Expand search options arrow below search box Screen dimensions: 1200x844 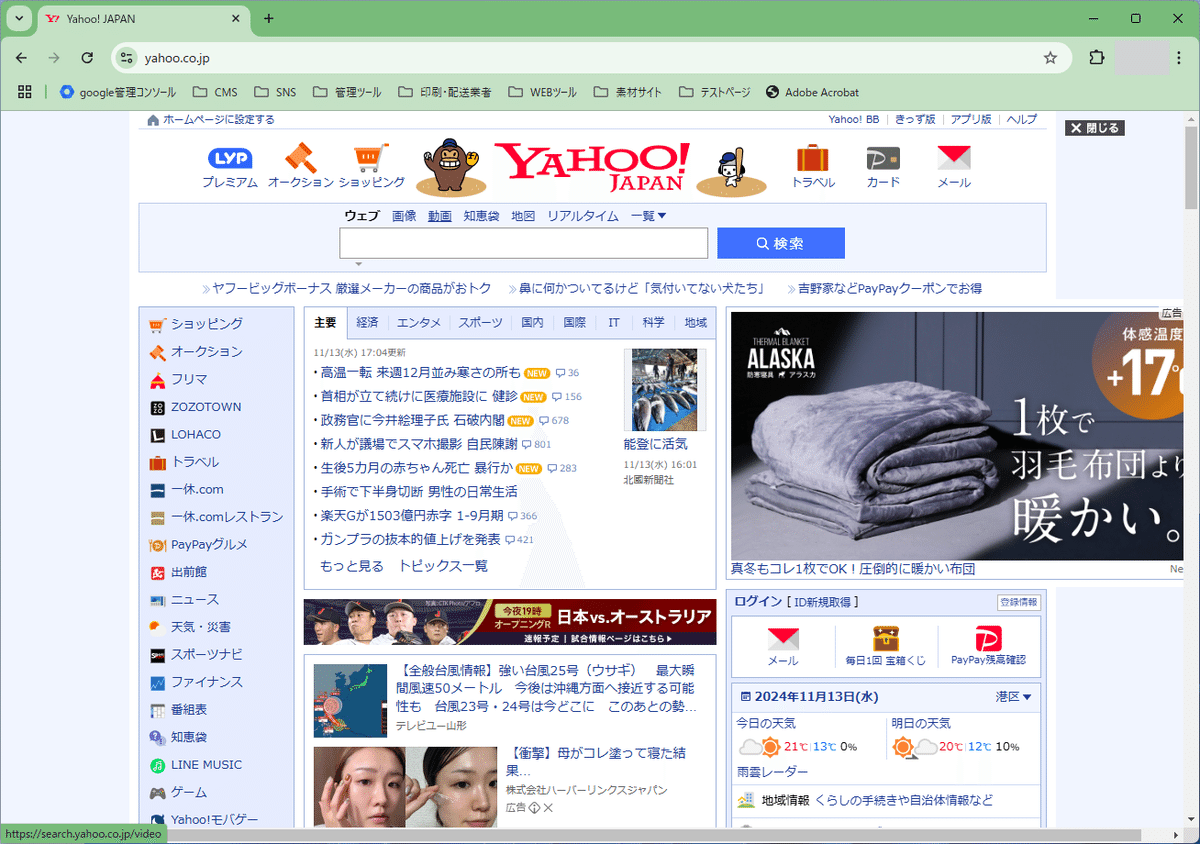pos(359,265)
